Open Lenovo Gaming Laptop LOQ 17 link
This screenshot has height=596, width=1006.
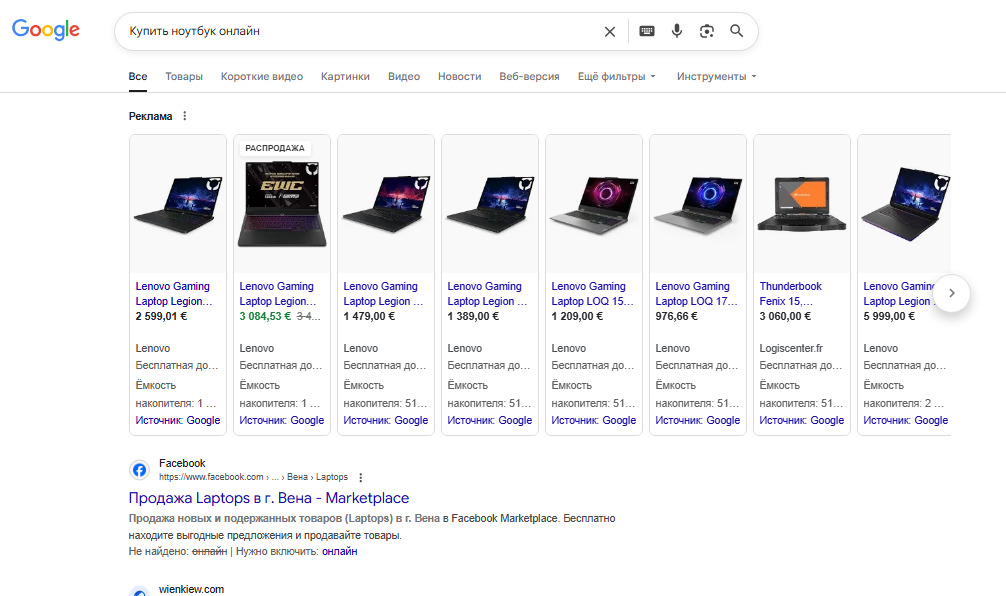coord(696,294)
